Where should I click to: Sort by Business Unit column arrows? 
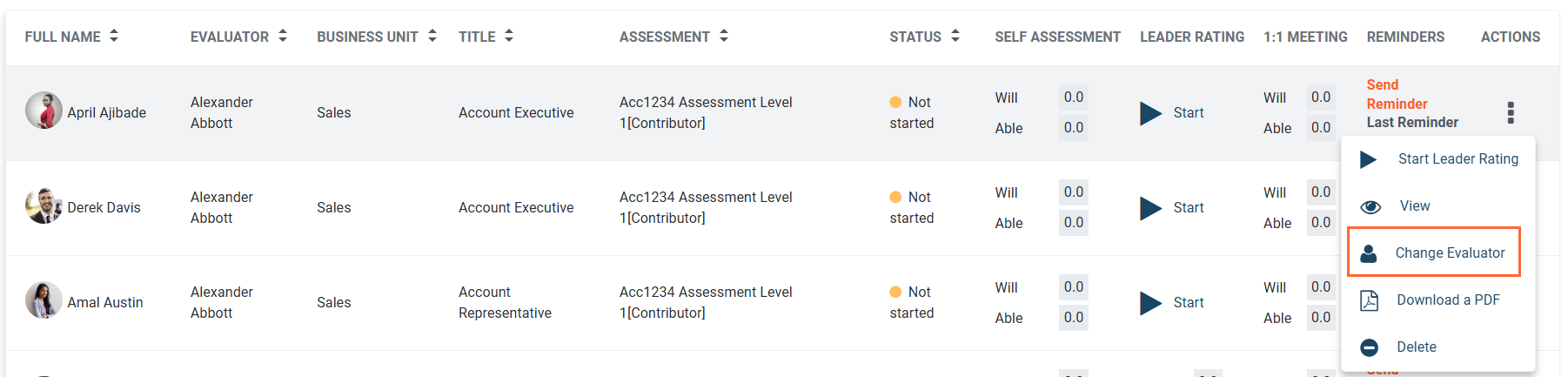432,36
